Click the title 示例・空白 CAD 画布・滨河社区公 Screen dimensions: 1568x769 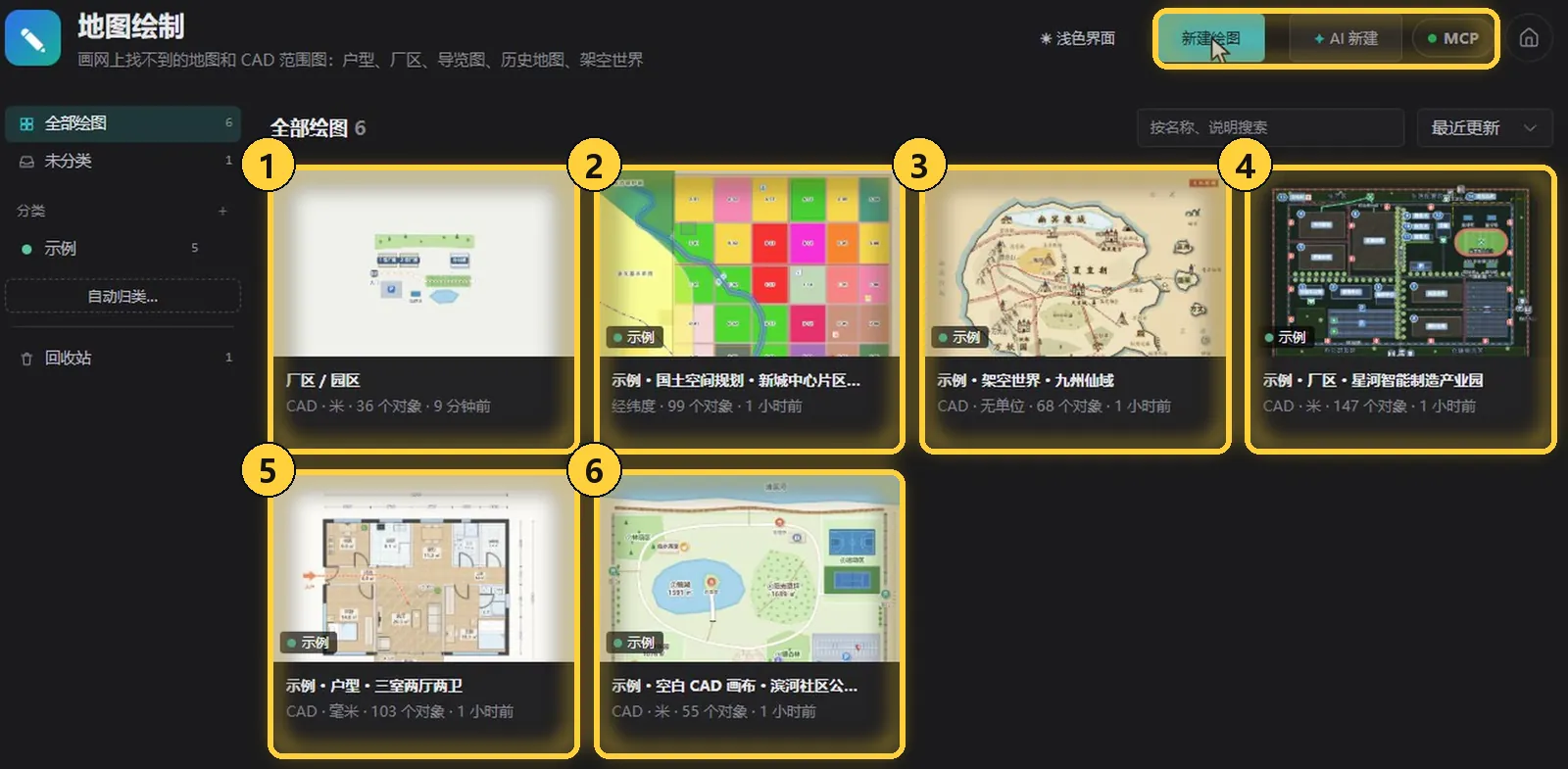(x=734, y=686)
